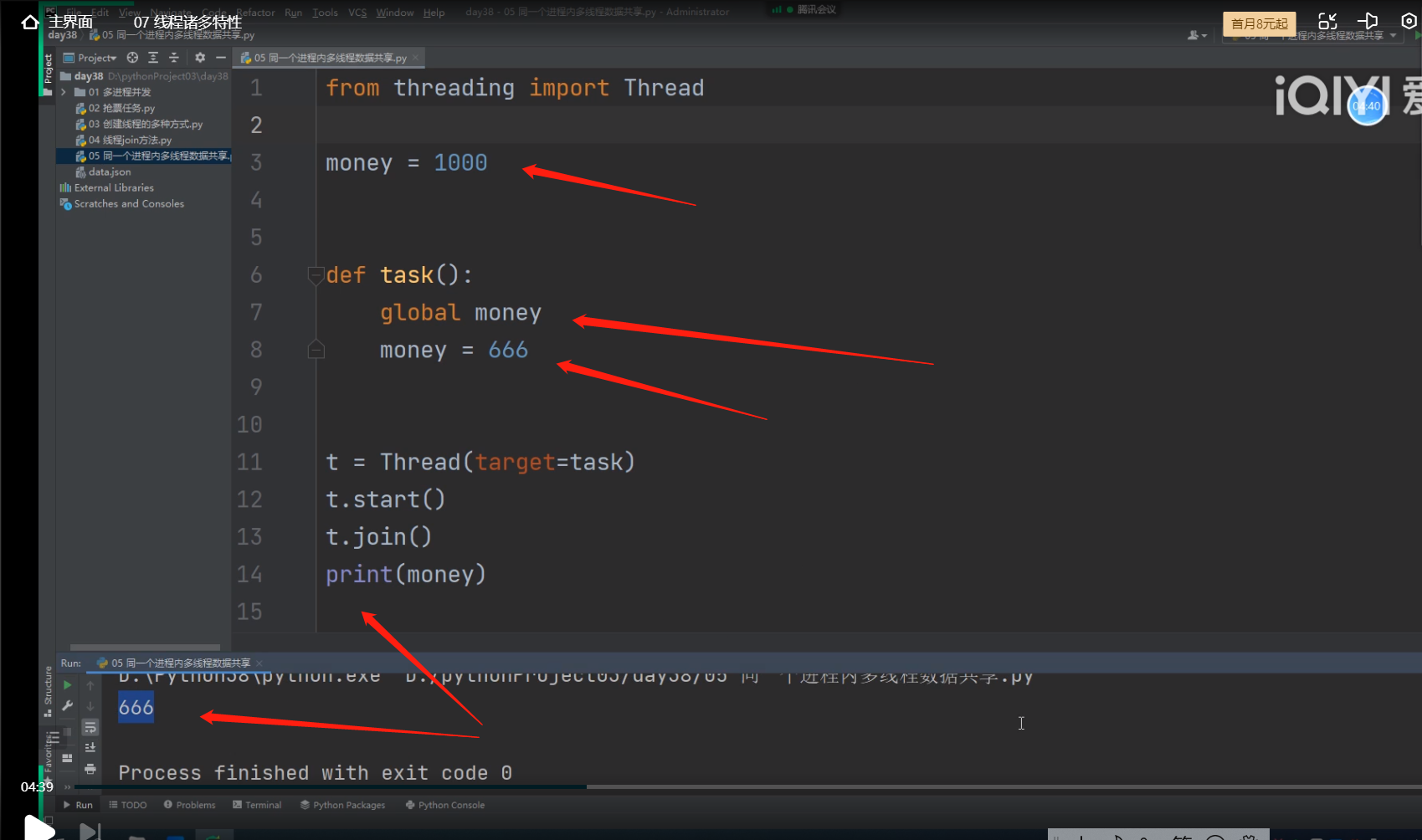The width and height of the screenshot is (1422, 840).
Task: Open the Run tool window tab at bottom
Action: pos(78,805)
